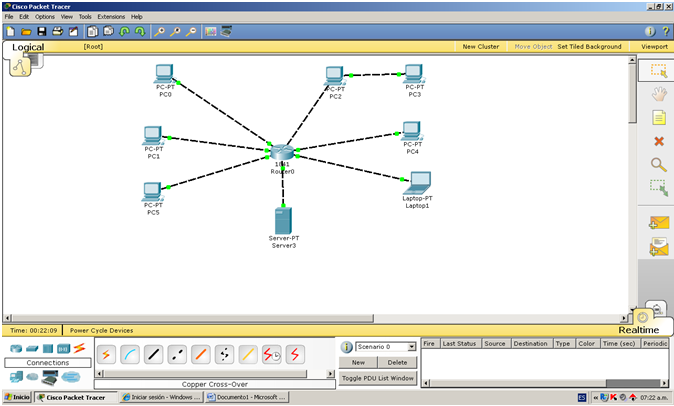Click New Cluster in the yellow bar
Image resolution: width=674 pixels, height=406 pixels.
(481, 46)
